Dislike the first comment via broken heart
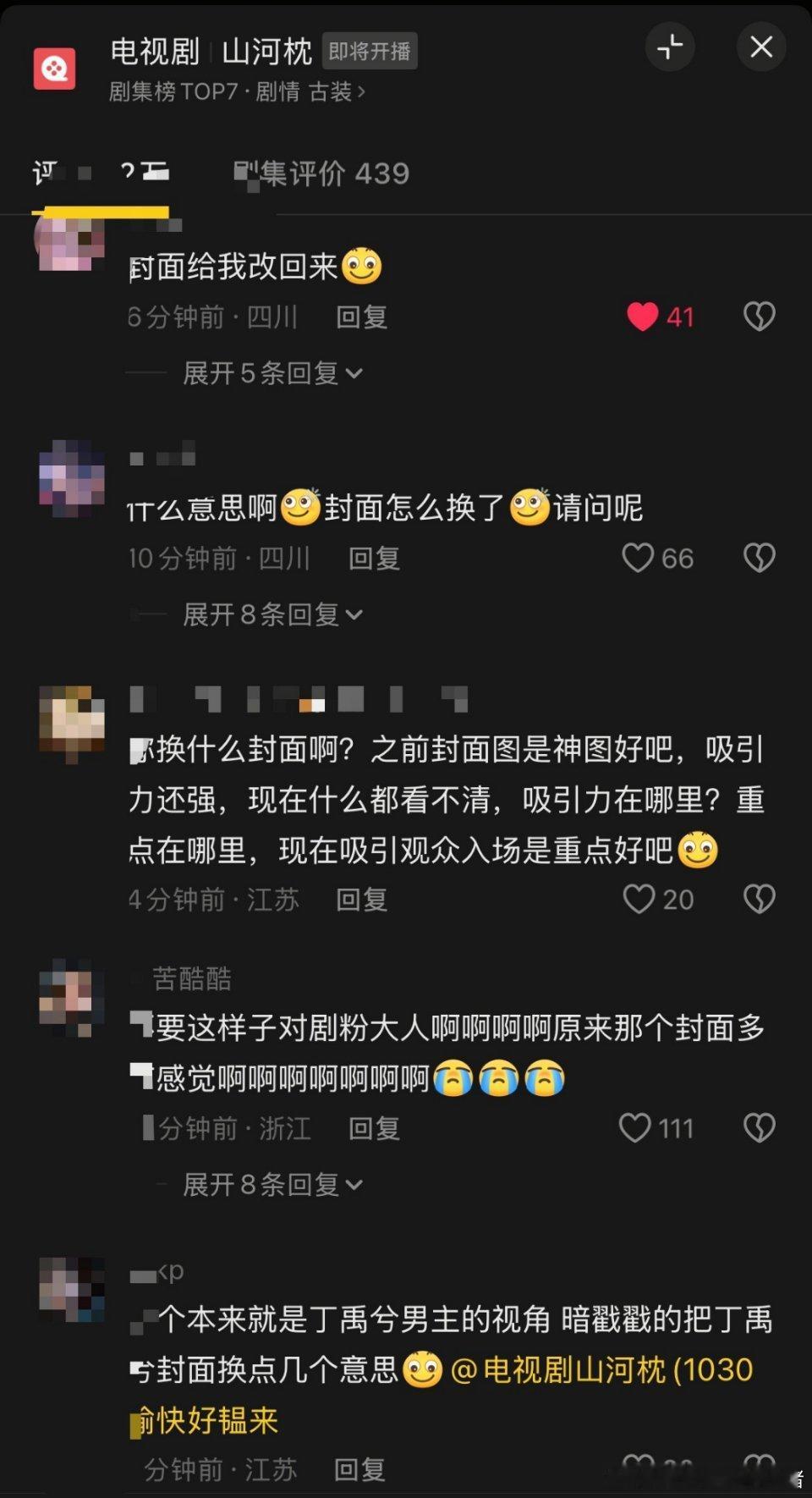Viewport: 812px width, 1498px height. tap(759, 317)
